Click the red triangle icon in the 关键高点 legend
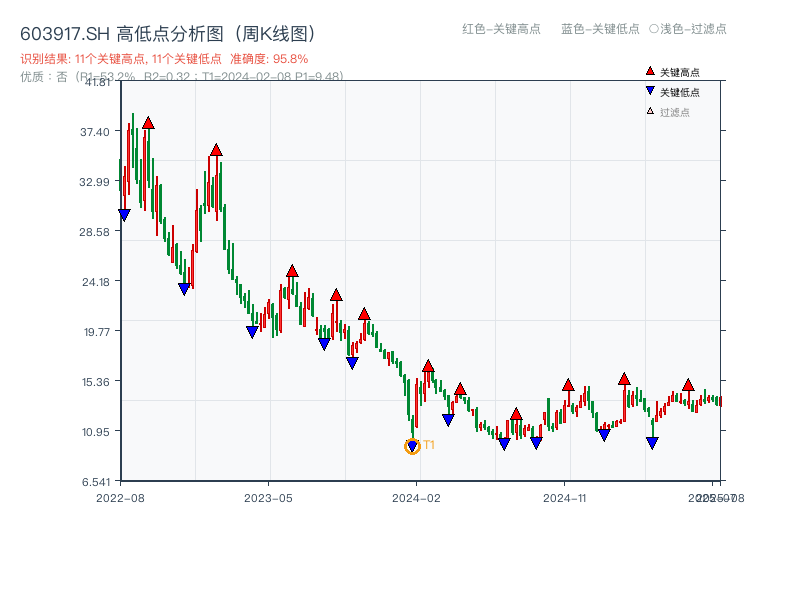The width and height of the screenshot is (800, 600). pyautogui.click(x=650, y=71)
